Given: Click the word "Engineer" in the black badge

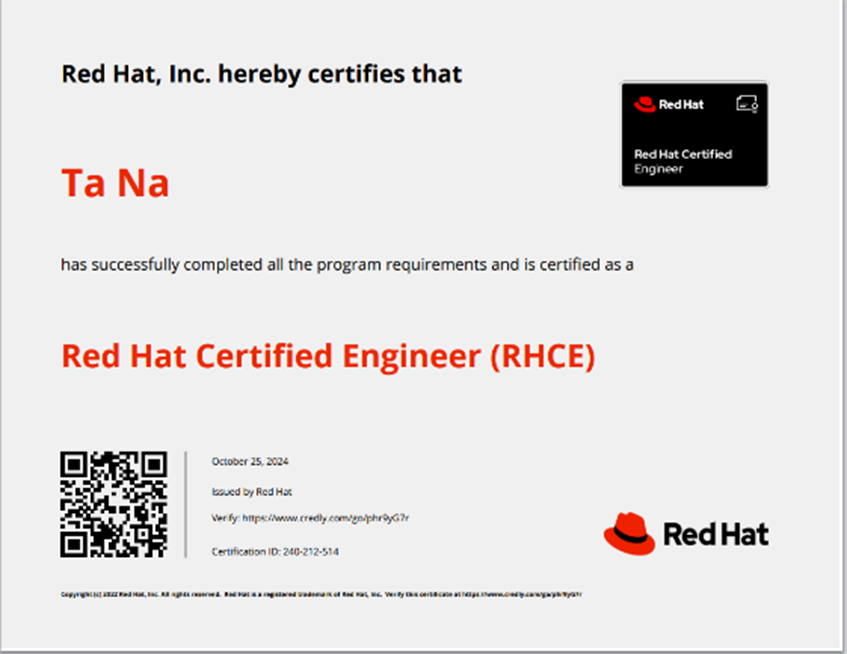Looking at the screenshot, I should pos(659,169).
